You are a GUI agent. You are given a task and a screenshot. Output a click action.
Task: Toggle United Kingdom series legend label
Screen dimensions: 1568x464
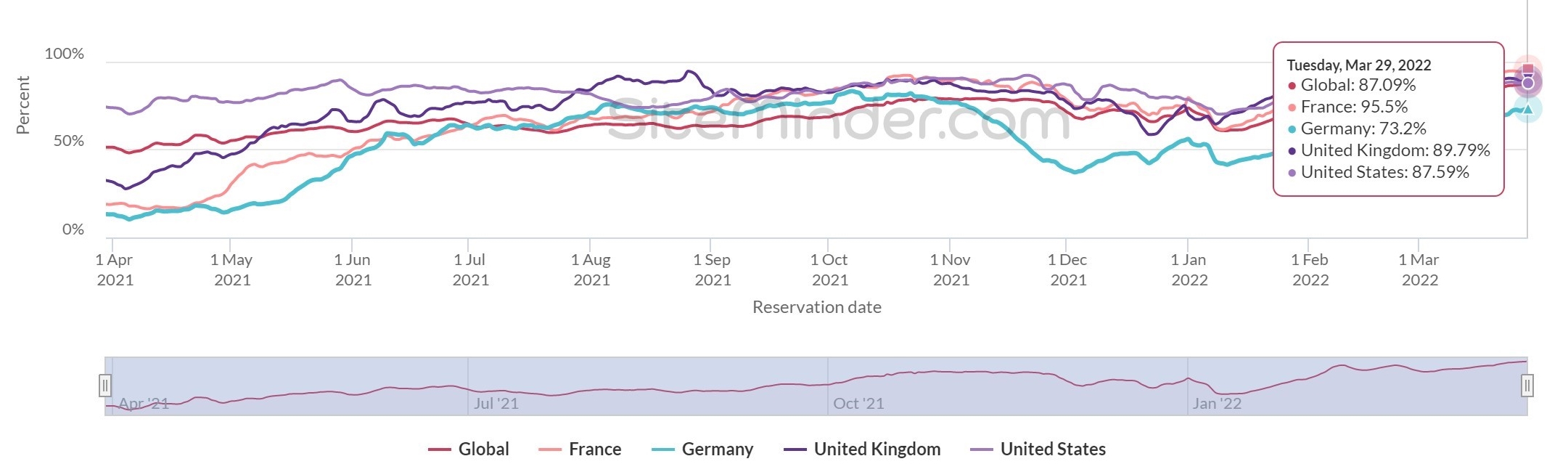point(877,449)
